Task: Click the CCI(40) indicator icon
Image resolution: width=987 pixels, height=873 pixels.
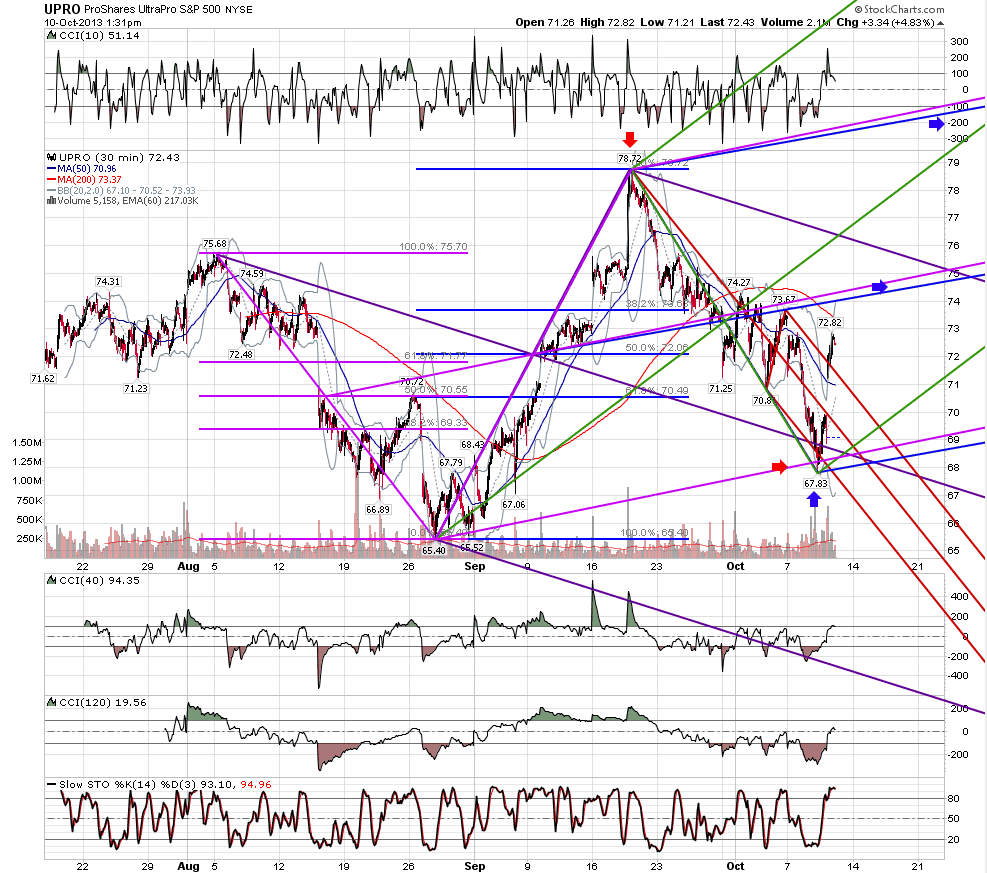Action: point(52,580)
